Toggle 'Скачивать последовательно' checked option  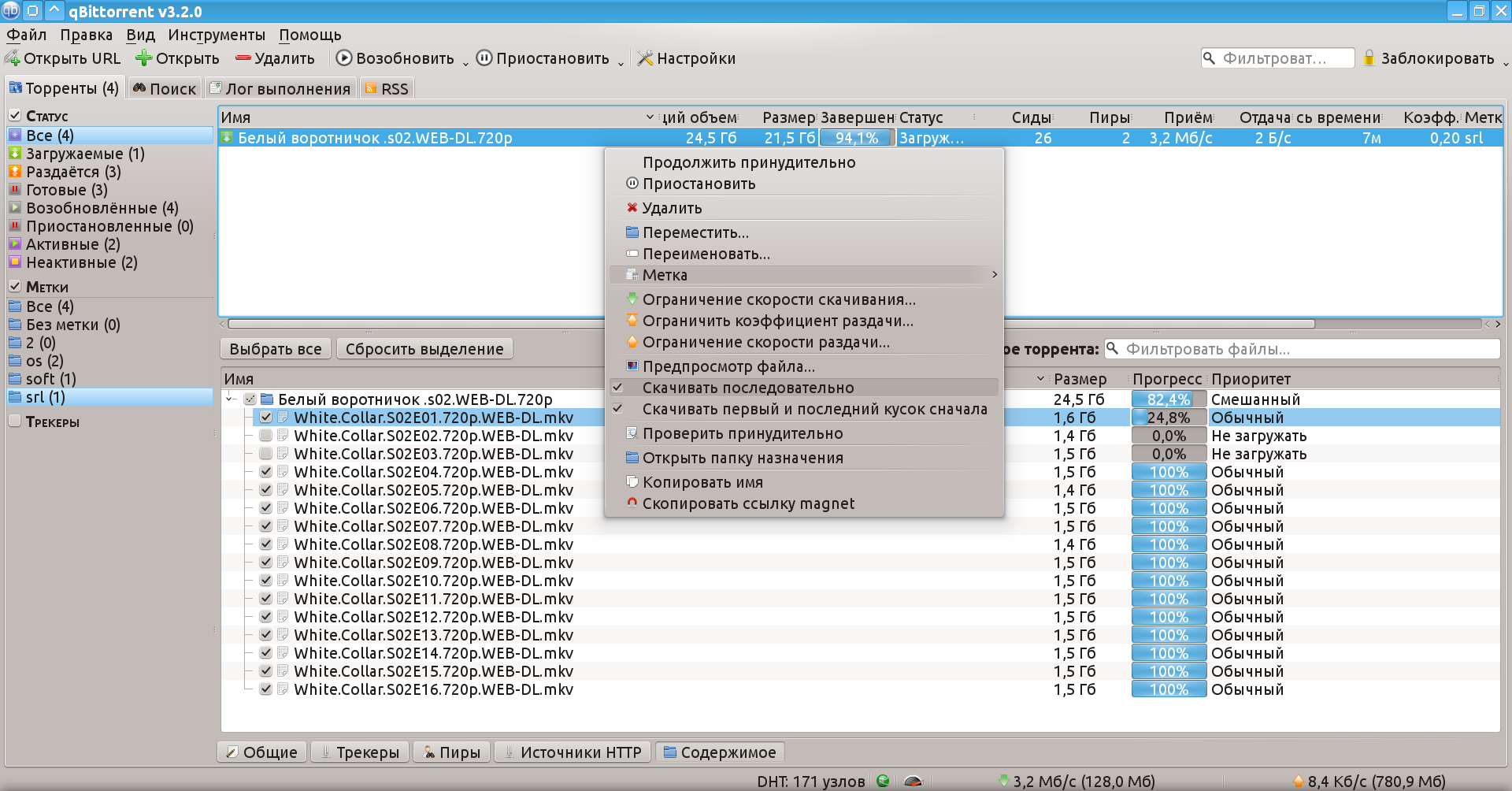(x=804, y=388)
